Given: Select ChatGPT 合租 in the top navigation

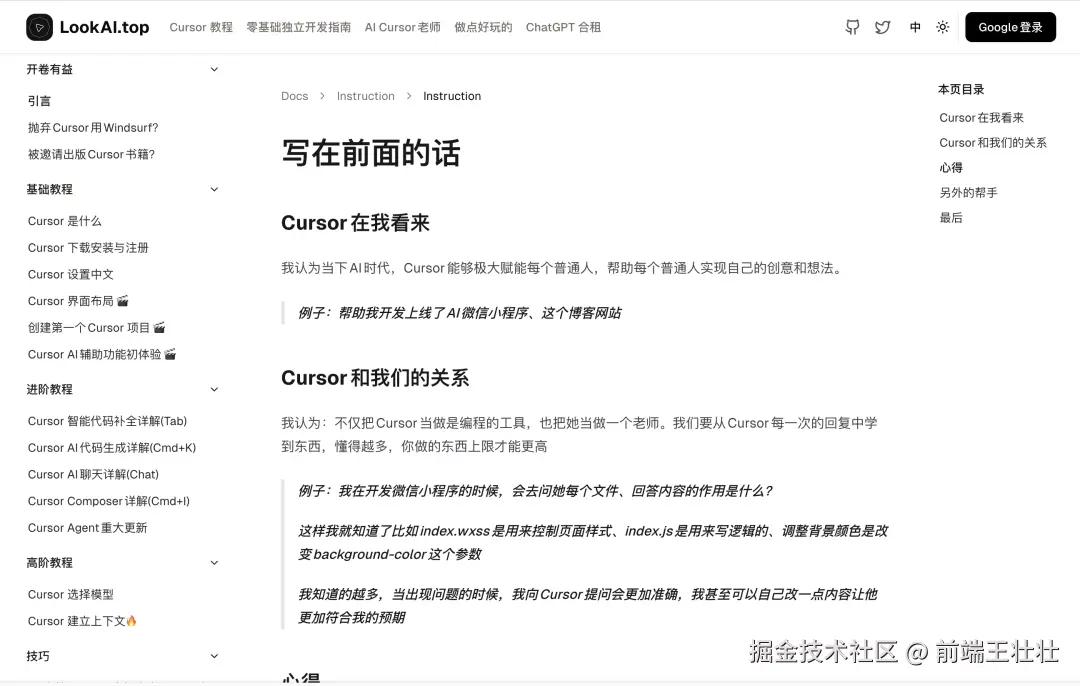Looking at the screenshot, I should pos(563,27).
